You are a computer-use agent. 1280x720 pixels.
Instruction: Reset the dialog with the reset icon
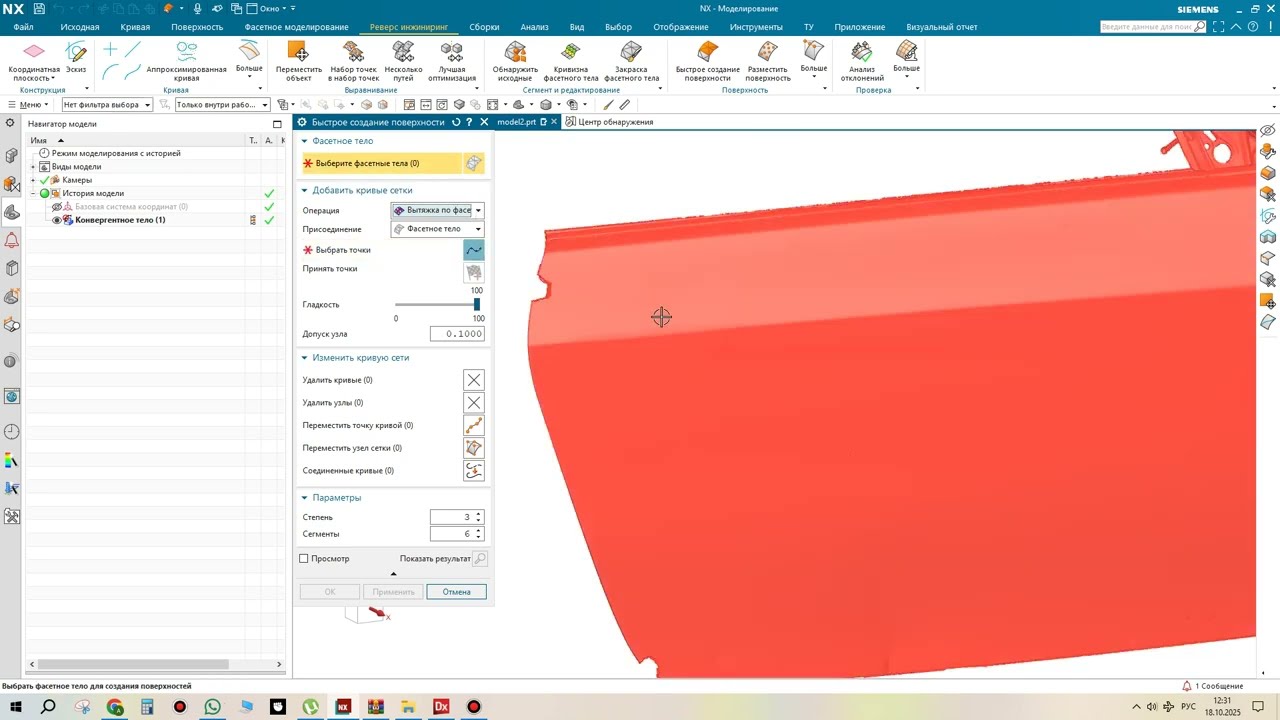[x=456, y=122]
